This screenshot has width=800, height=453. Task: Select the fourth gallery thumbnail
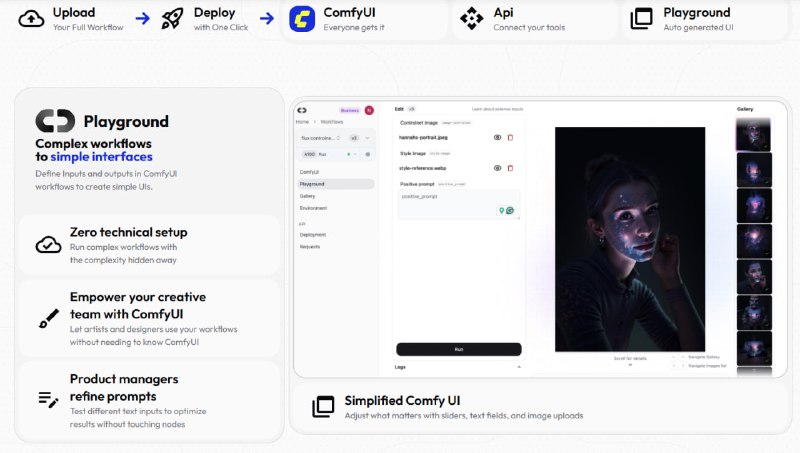(754, 241)
